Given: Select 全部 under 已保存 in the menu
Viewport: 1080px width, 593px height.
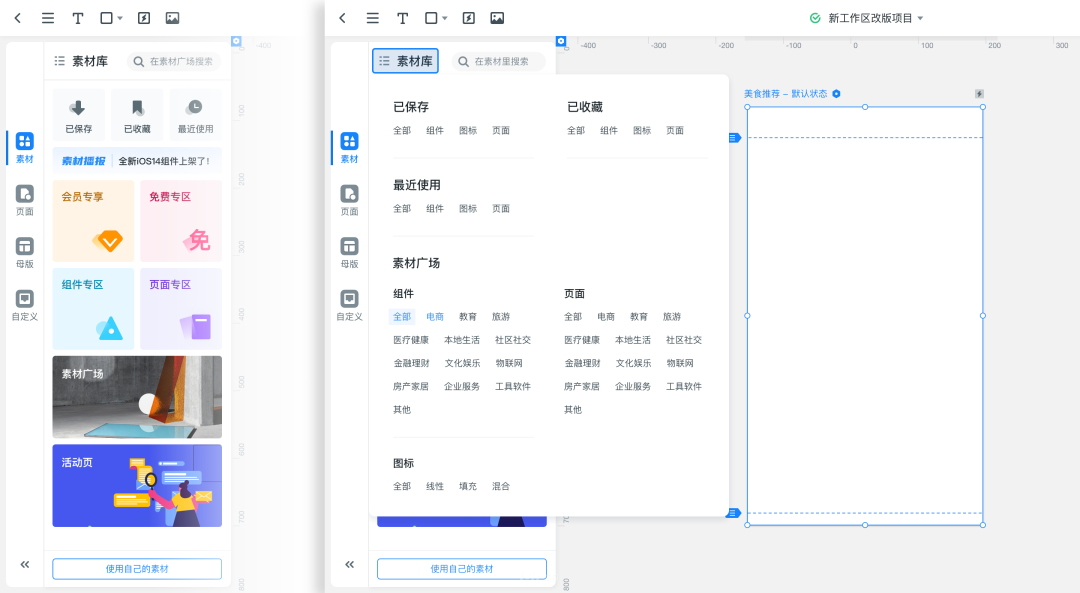Looking at the screenshot, I should point(402,130).
